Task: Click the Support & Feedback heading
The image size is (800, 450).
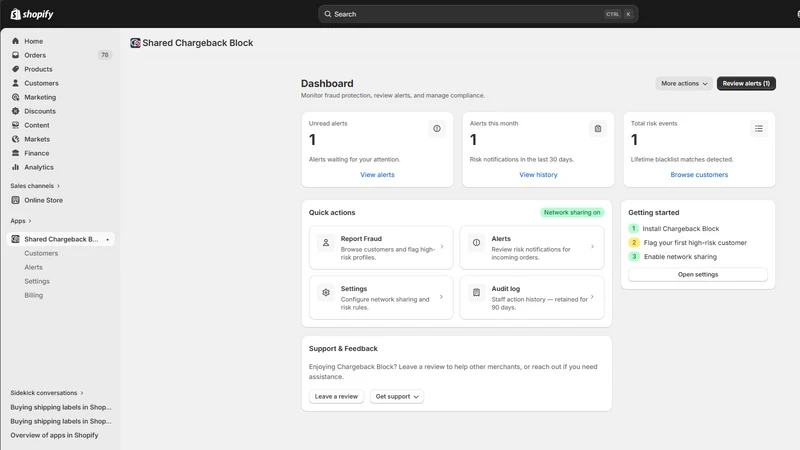Action: tap(343, 348)
